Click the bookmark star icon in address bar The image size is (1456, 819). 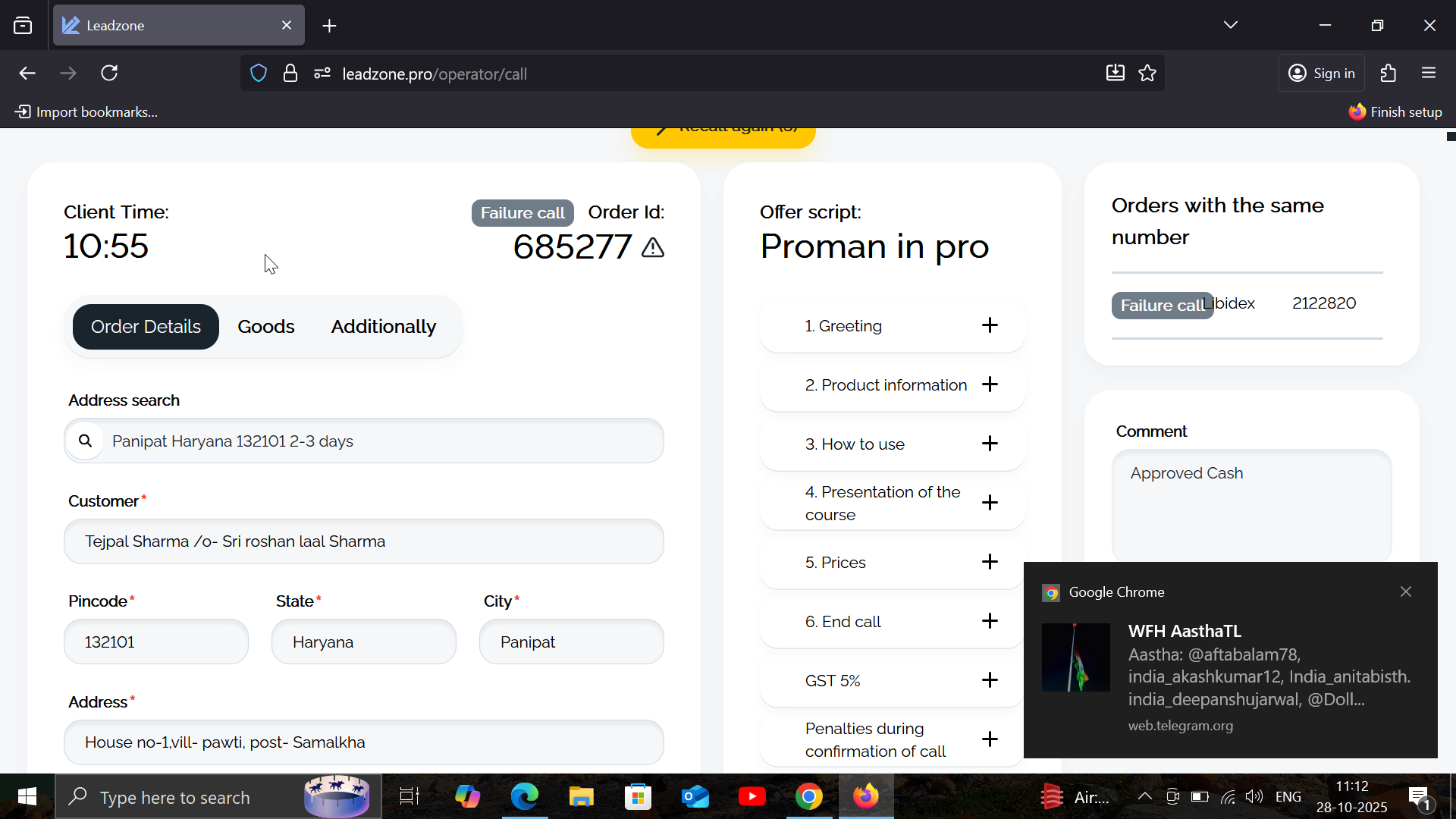point(1147,74)
